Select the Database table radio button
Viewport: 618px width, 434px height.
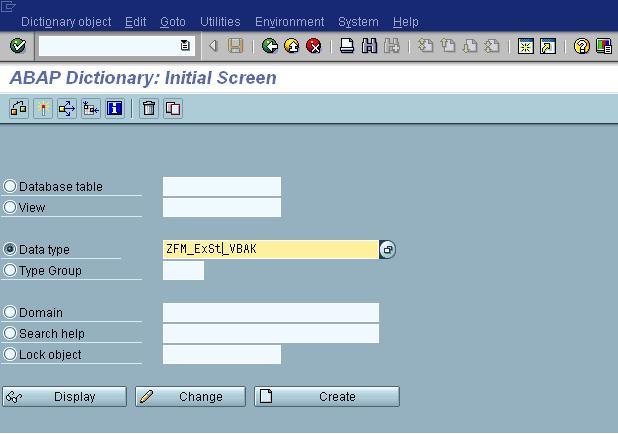(x=10, y=186)
